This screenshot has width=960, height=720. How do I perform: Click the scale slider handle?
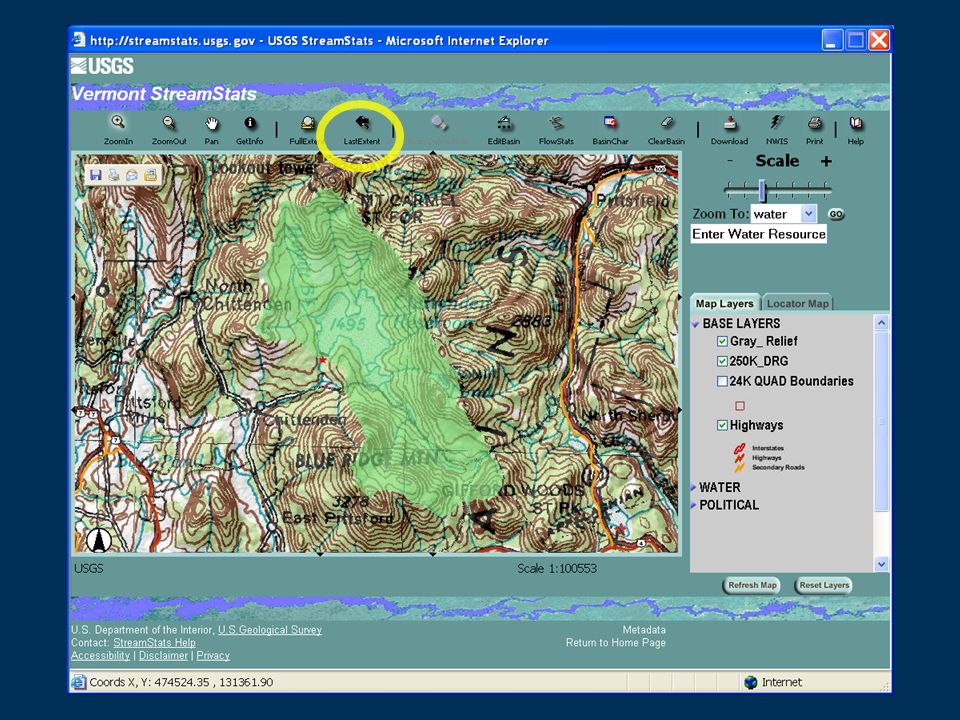click(762, 190)
